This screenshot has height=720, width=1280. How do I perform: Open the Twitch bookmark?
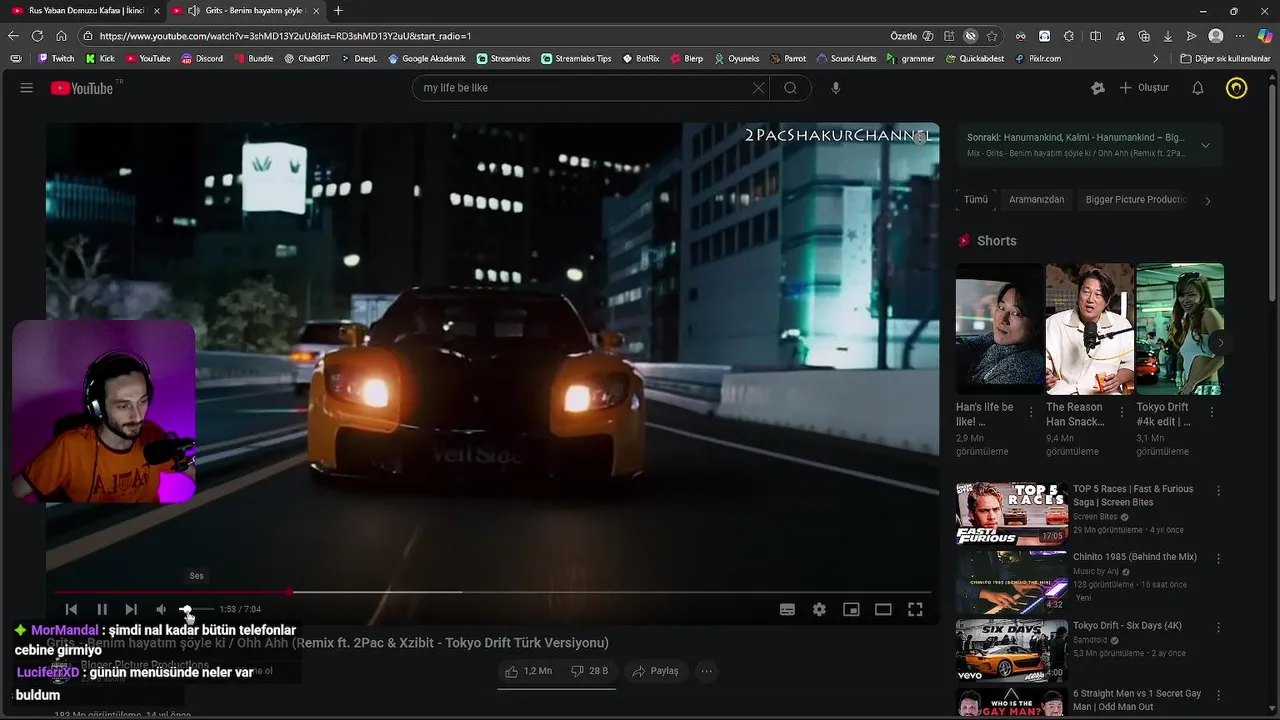point(56,59)
